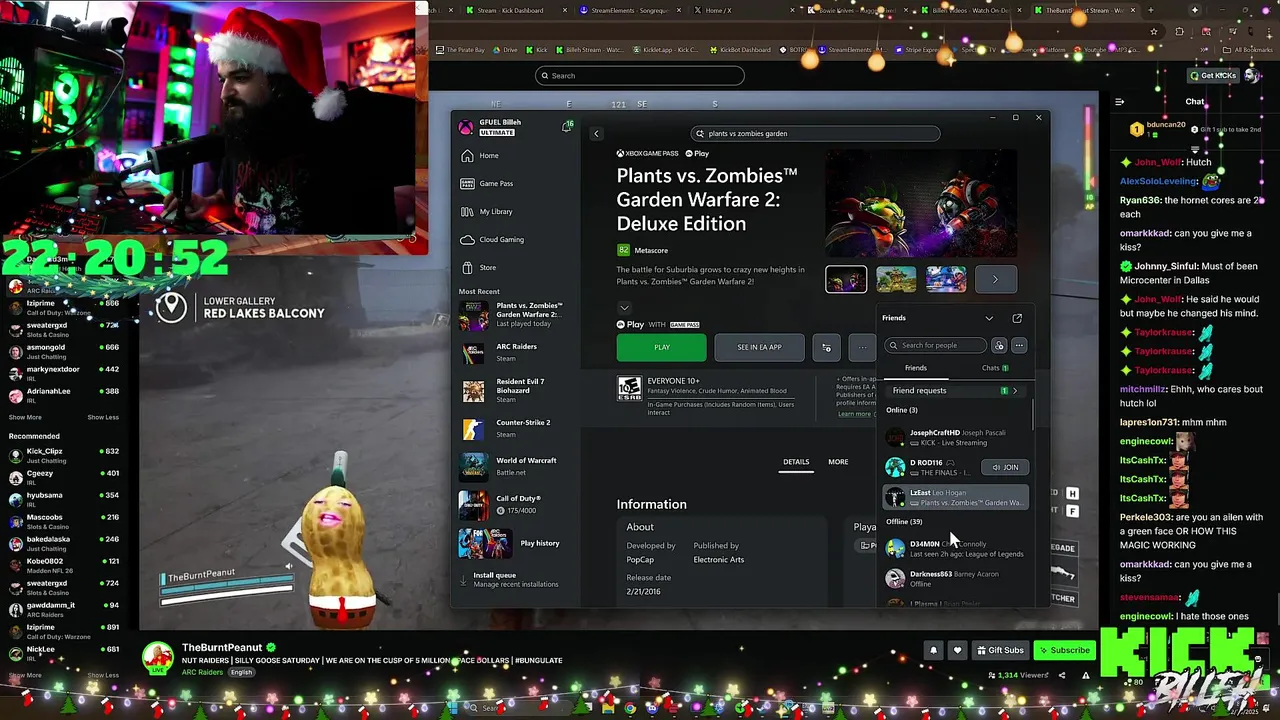The image size is (1280, 720).
Task: Select friend JosephCraftHD
Action: coord(955,438)
